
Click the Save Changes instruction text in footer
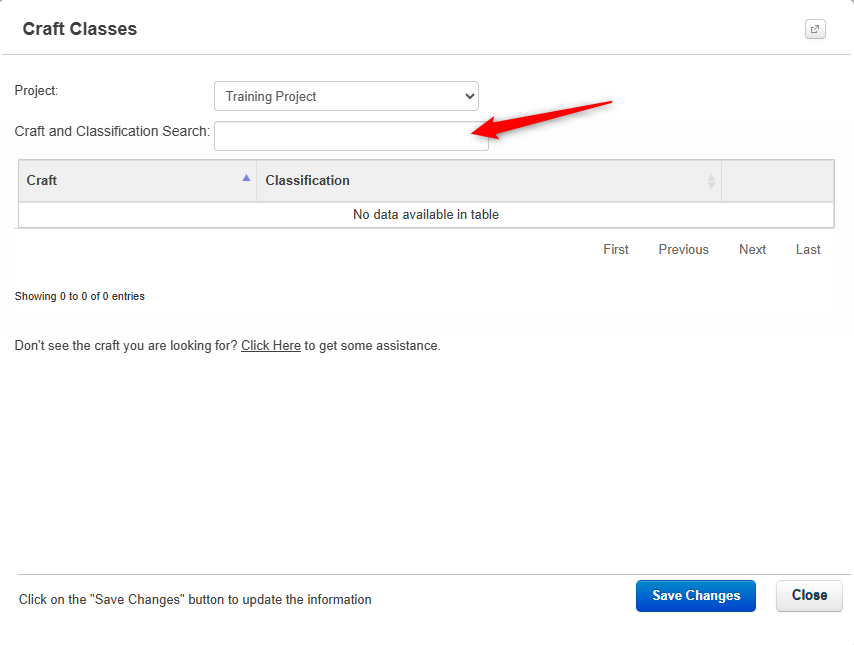click(195, 600)
